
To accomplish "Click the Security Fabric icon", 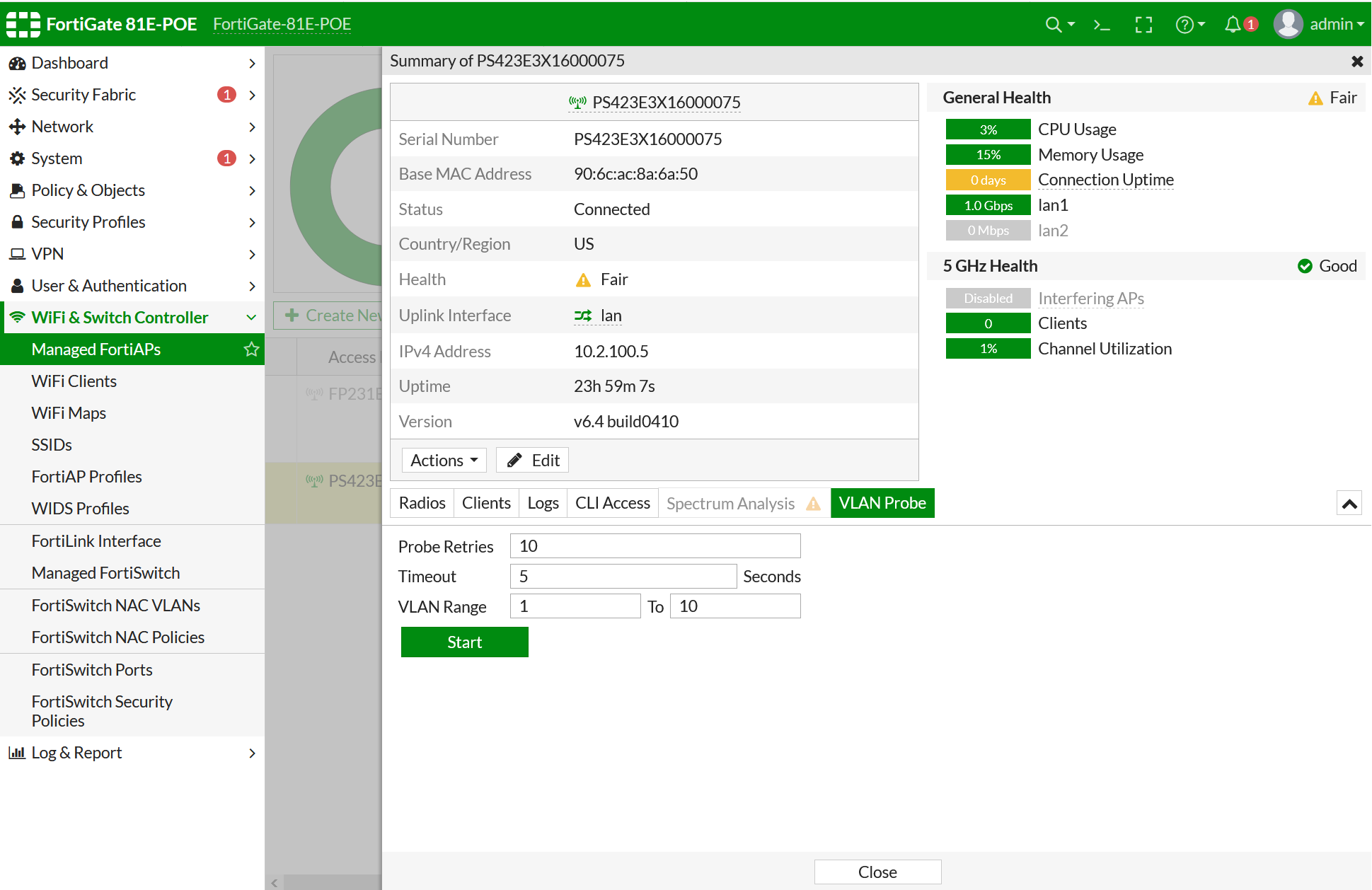I will pos(17,96).
